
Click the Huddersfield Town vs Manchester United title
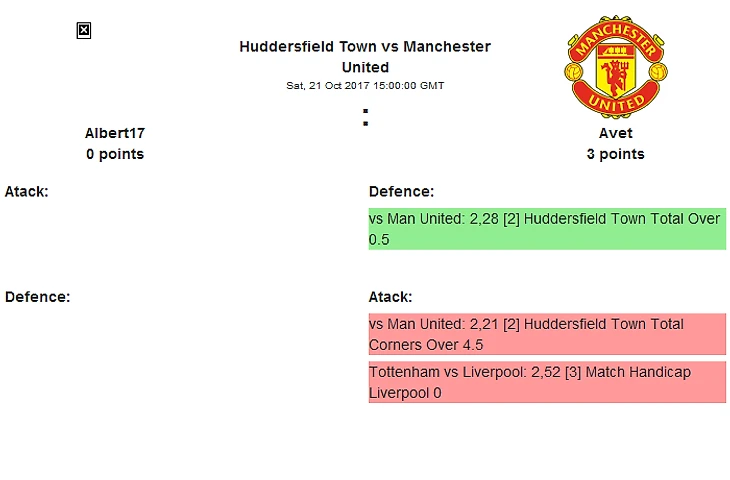[x=365, y=57]
